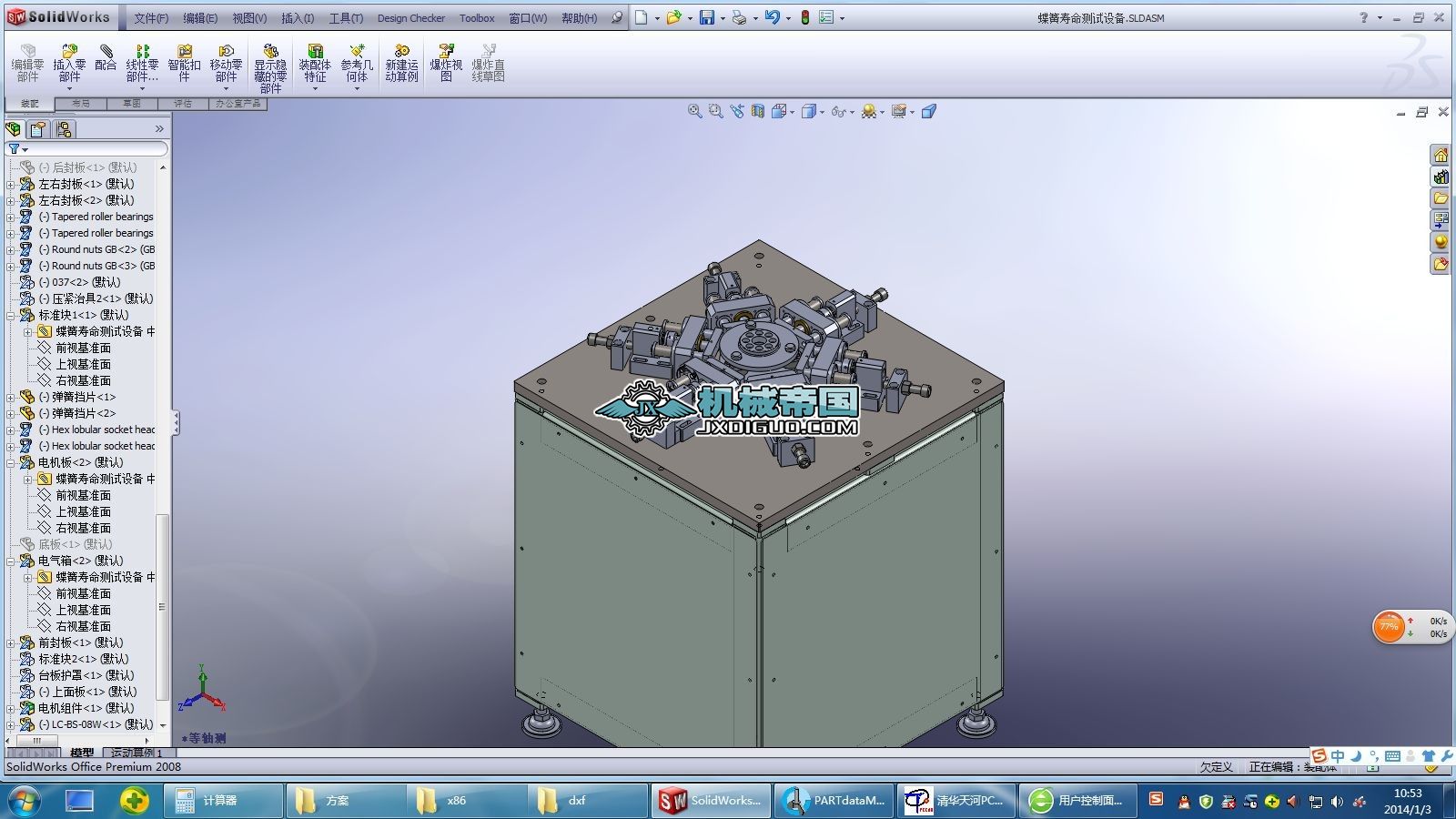Expand the 前封板<1> tree node

(11, 642)
